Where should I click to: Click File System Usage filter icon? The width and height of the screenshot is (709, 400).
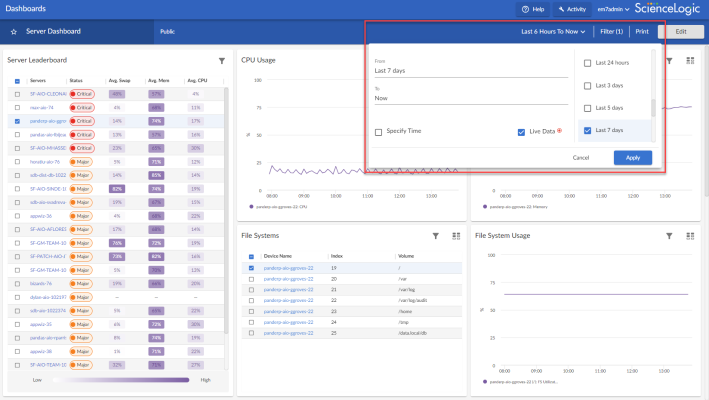669,236
